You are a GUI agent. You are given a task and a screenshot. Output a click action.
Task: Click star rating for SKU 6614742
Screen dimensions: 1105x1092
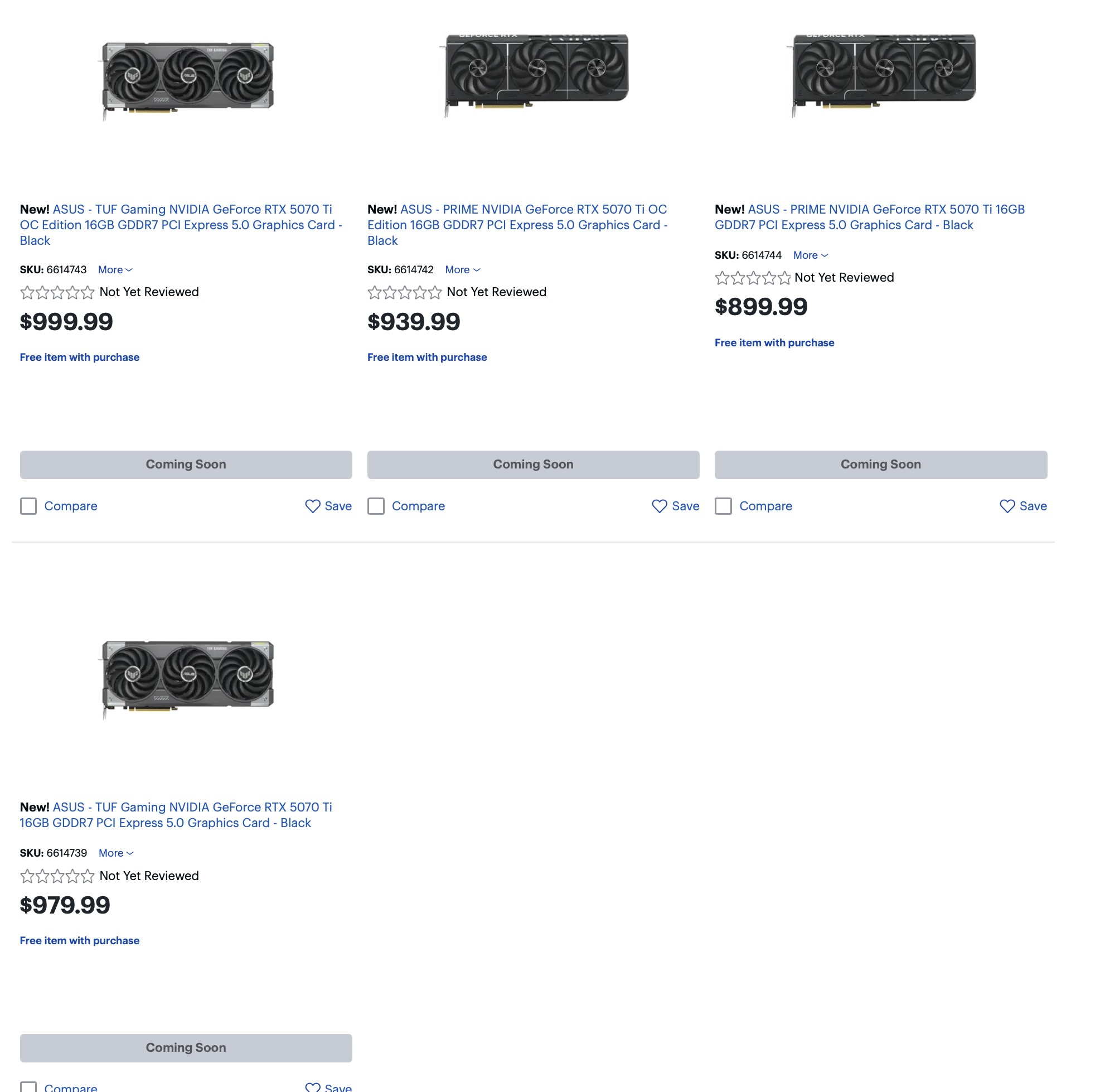point(404,293)
